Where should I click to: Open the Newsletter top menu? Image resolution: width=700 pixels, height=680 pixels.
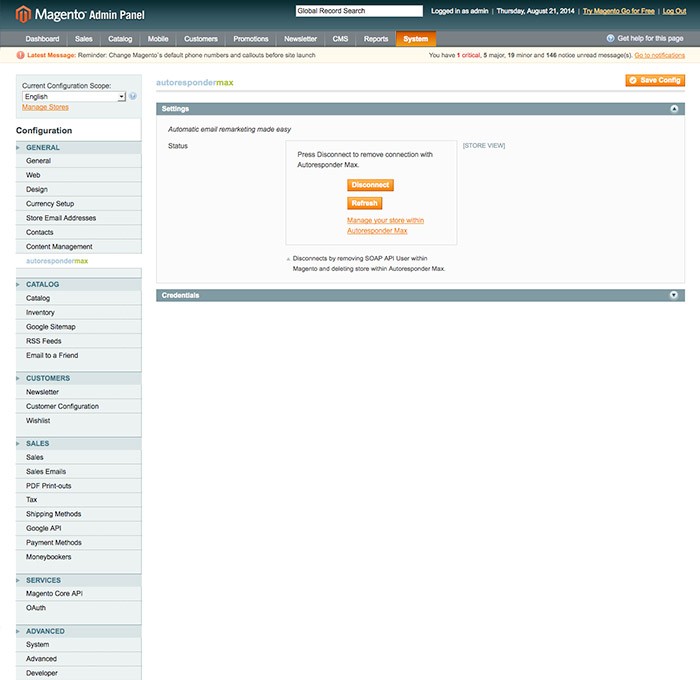(x=300, y=39)
